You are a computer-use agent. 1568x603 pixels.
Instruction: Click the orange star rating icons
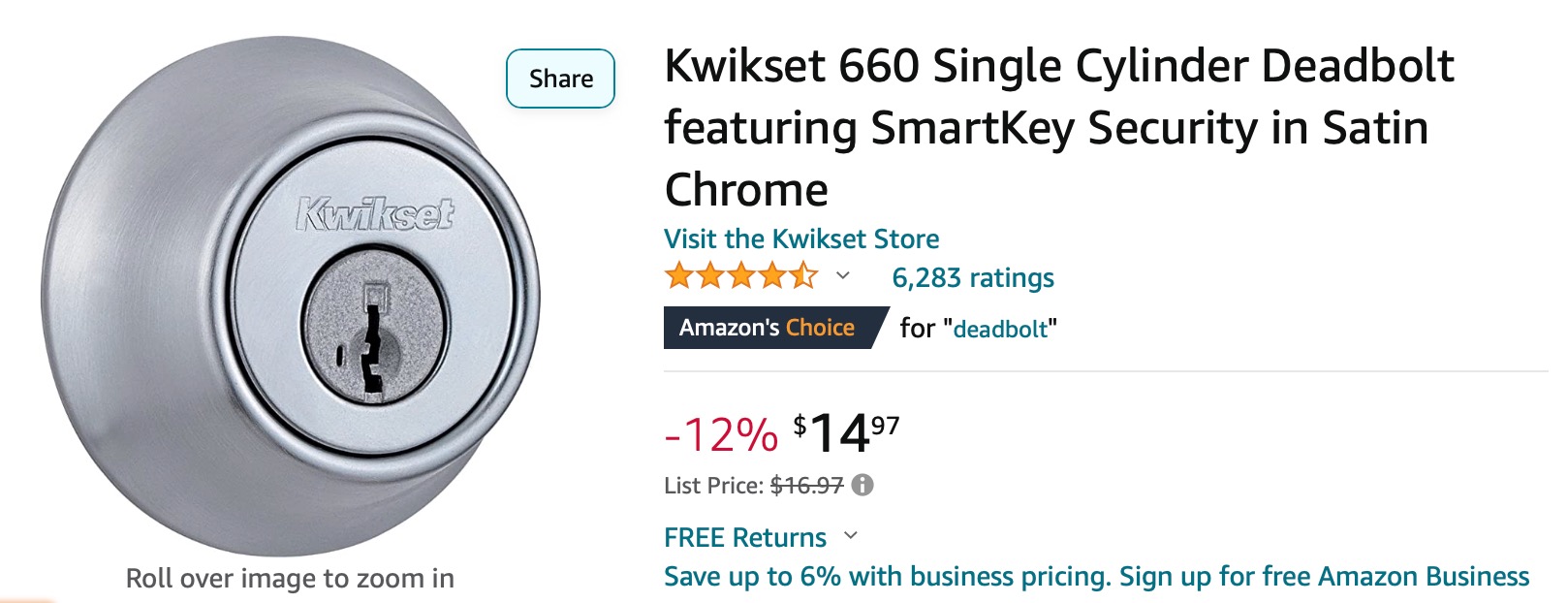coord(741,276)
